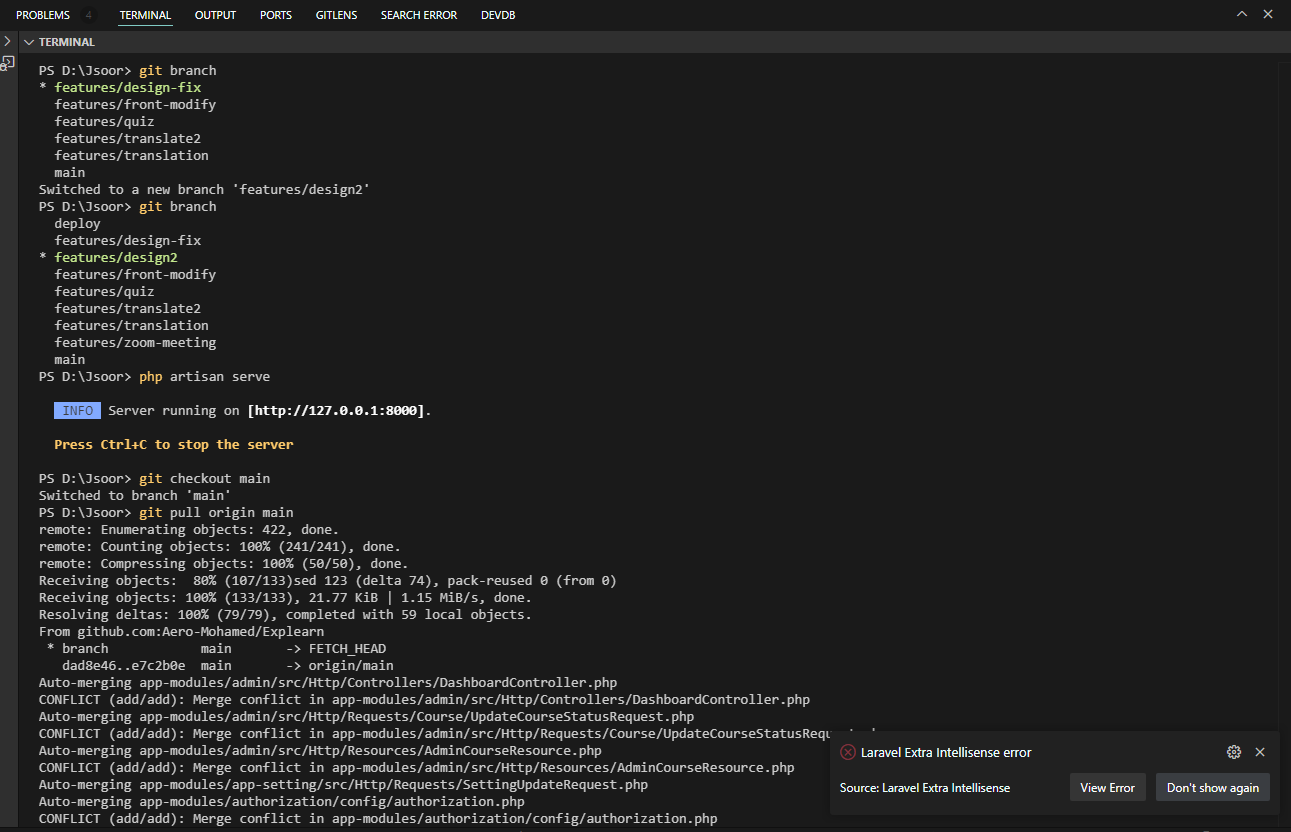The image size is (1291, 832).
Task: Click the Problems count badge showing 4
Action: (x=88, y=15)
